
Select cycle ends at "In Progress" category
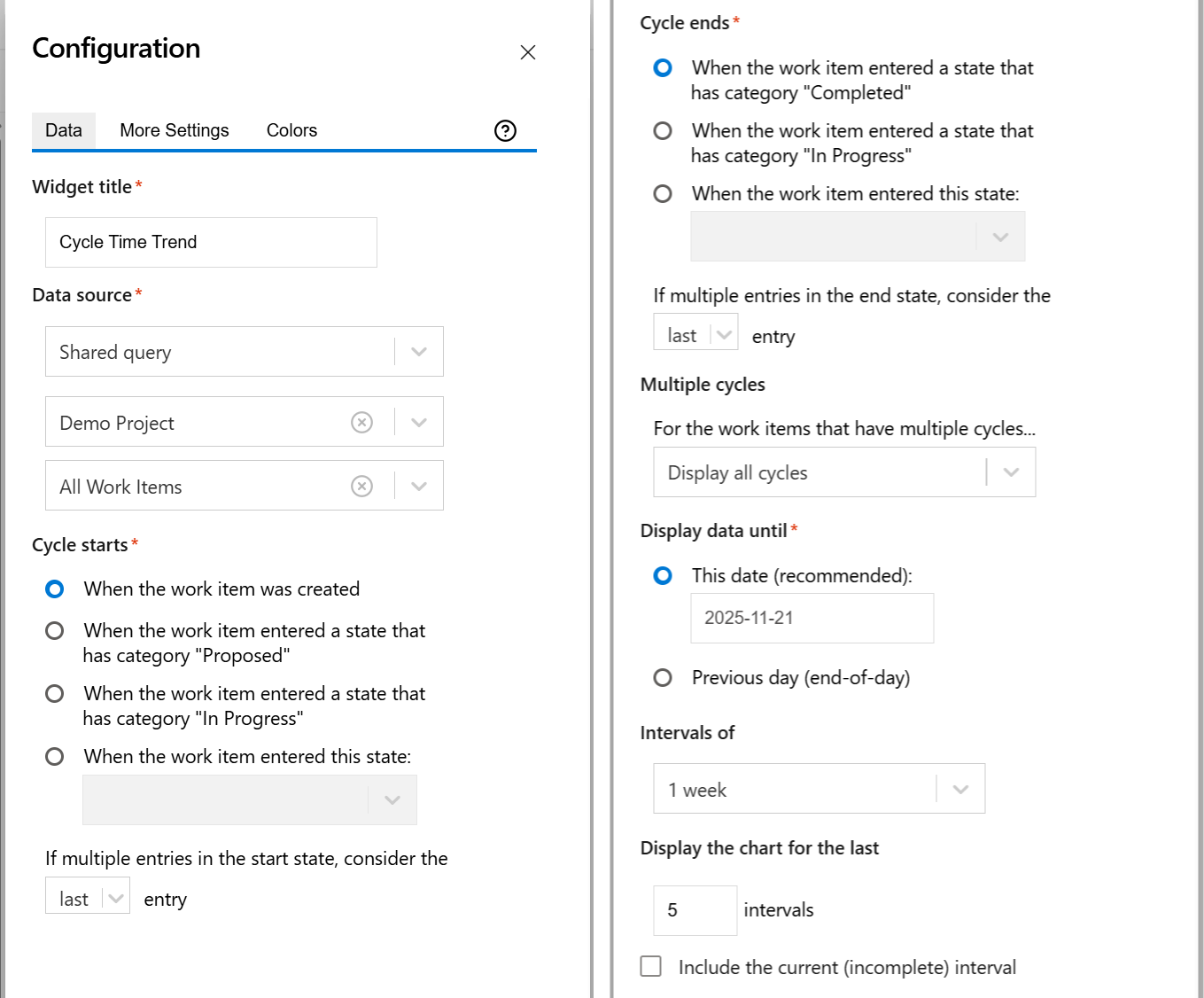pyautogui.click(x=663, y=131)
